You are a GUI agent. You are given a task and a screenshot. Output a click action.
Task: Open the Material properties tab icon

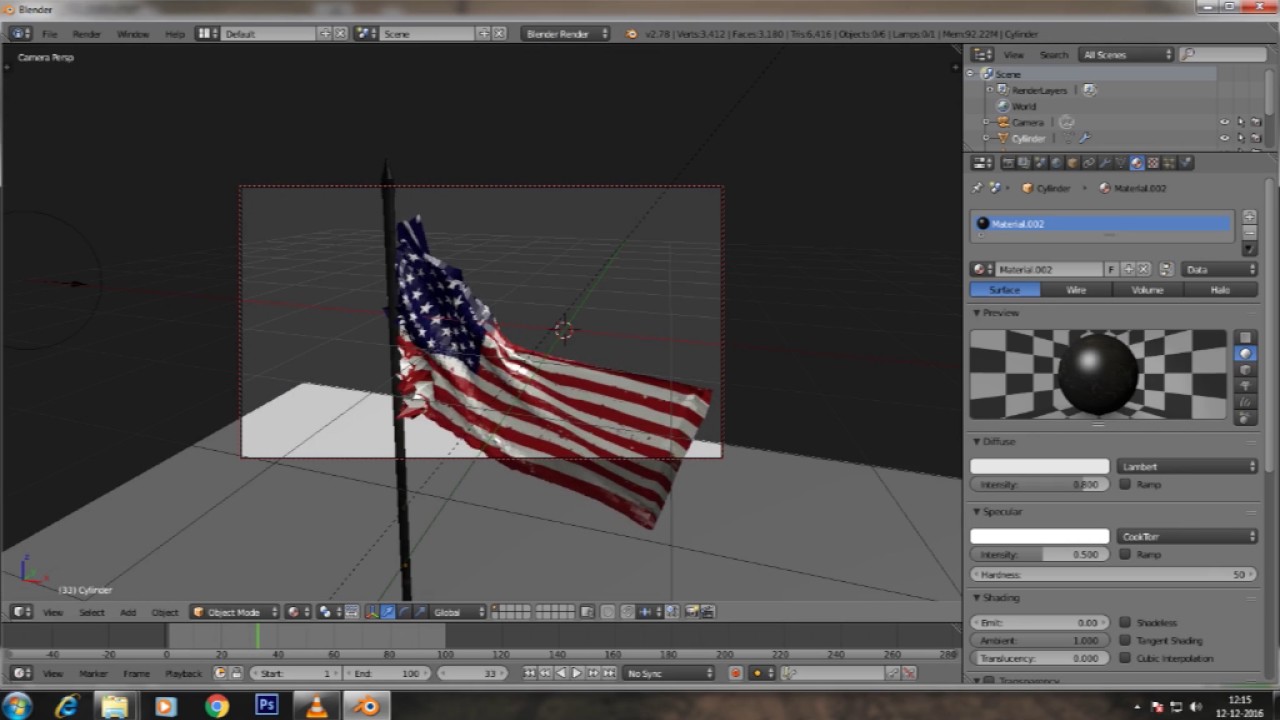point(1137,162)
